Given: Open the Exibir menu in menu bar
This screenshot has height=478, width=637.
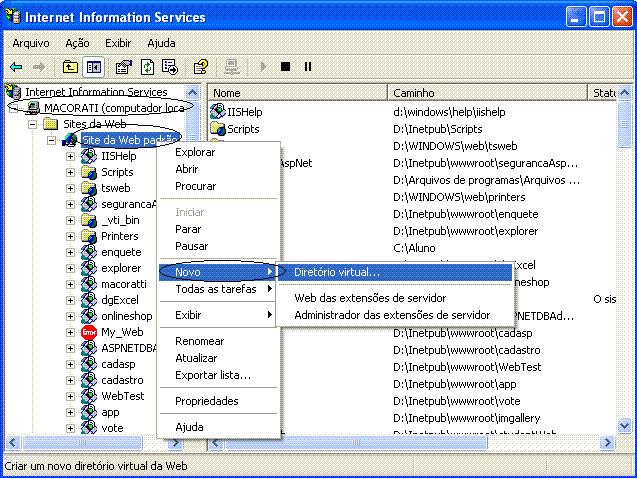Looking at the screenshot, I should click(118, 43).
